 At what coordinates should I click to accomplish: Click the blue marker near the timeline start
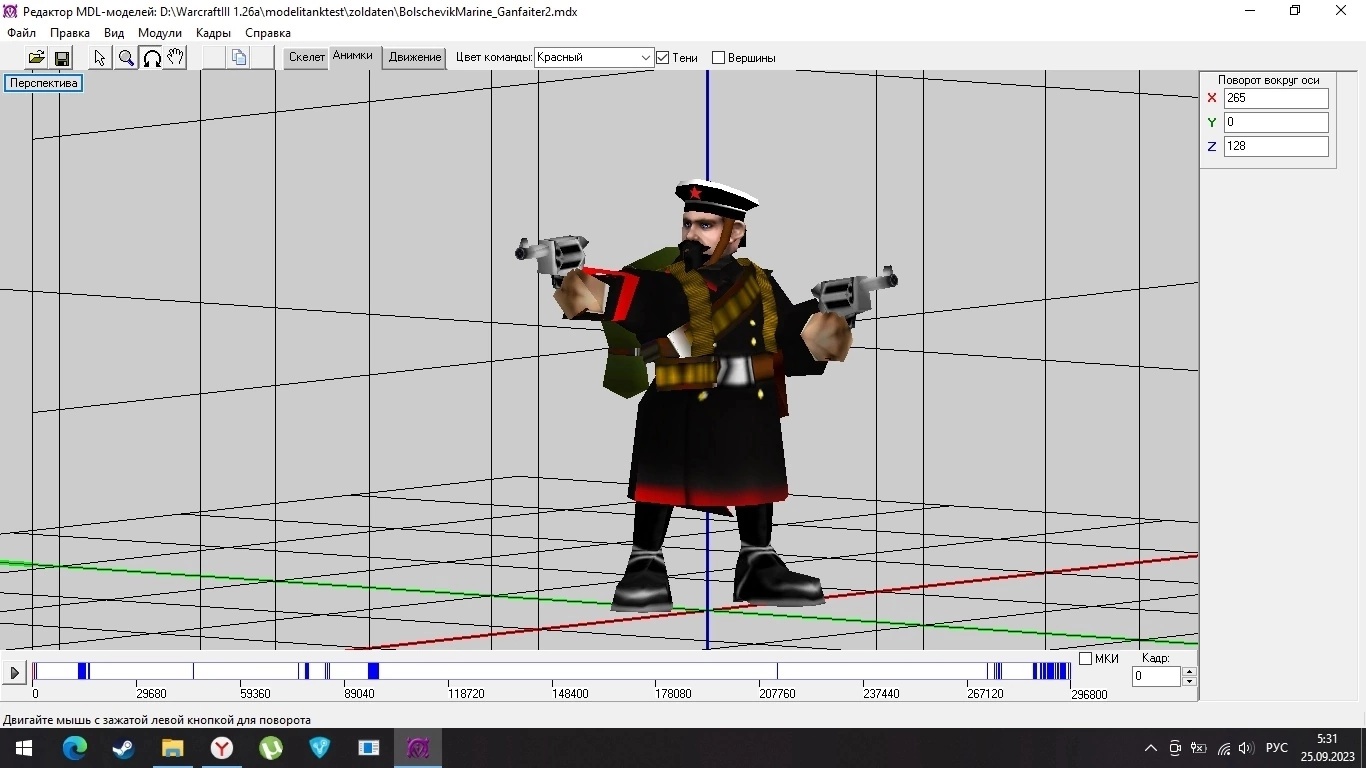point(83,671)
